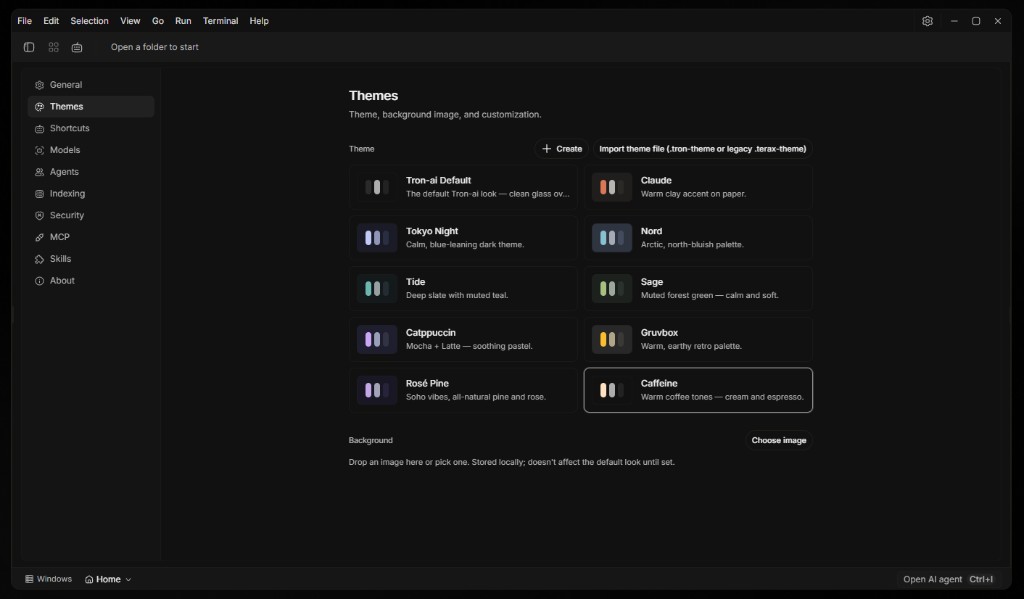Click the Models icon in sidebar
This screenshot has height=599, width=1024.
pyautogui.click(x=39, y=150)
